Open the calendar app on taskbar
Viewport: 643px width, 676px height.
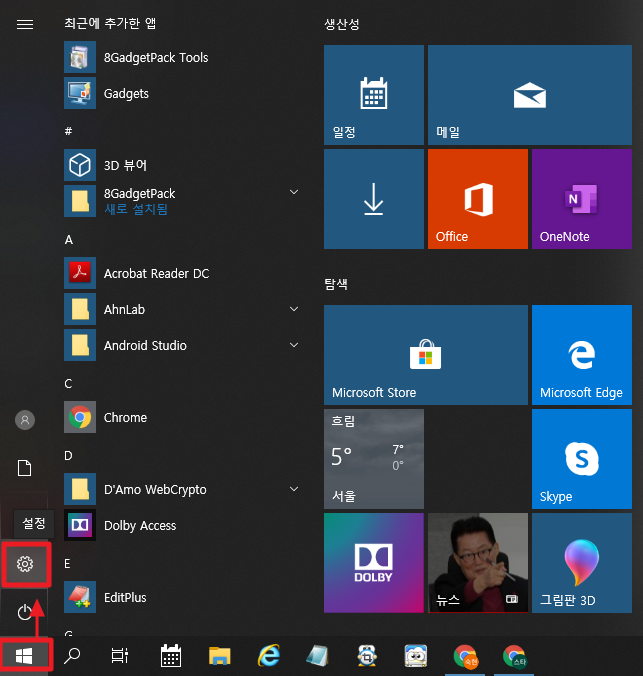point(171,656)
